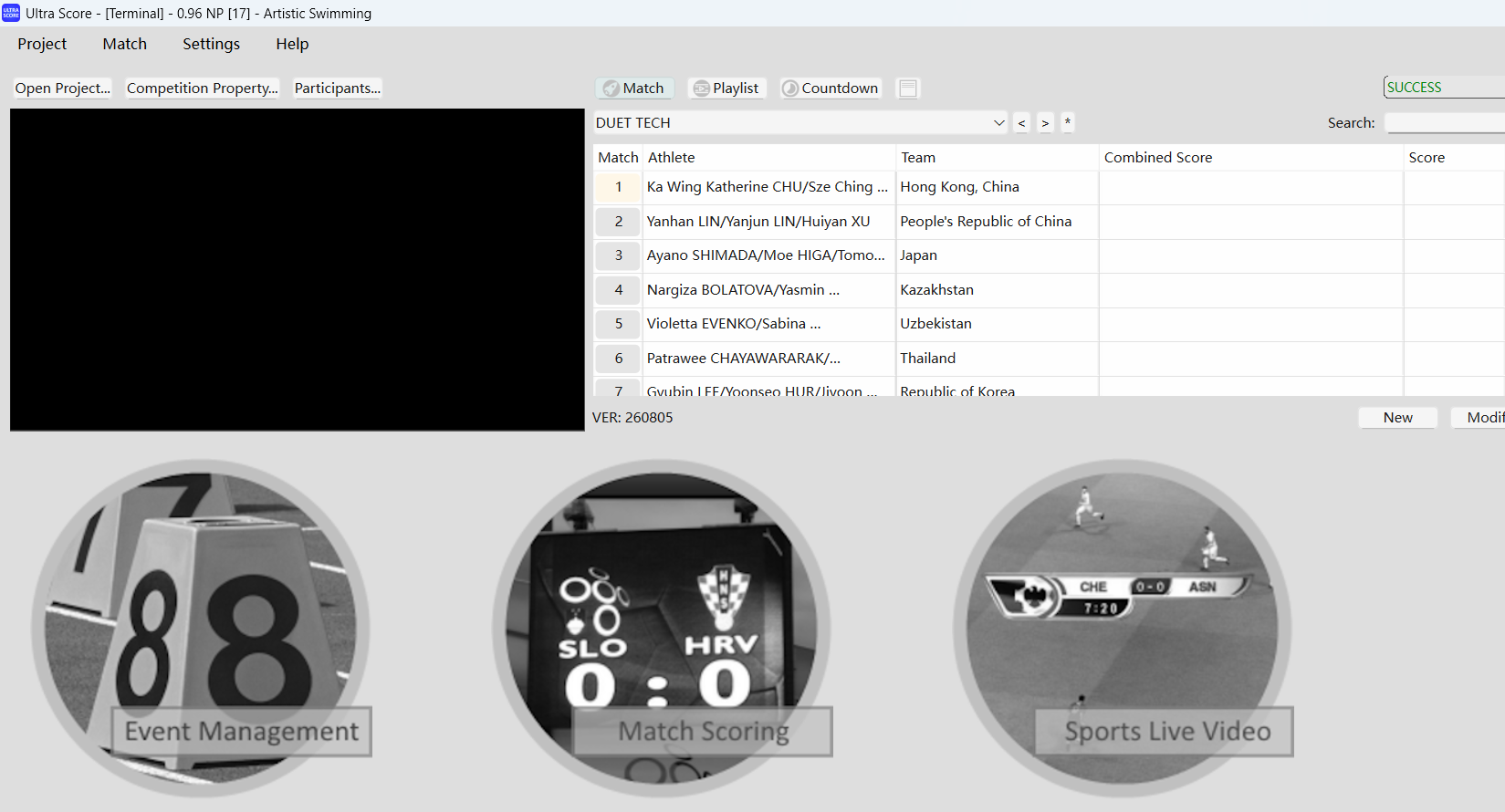Switch to the Playlist tab

[x=727, y=88]
